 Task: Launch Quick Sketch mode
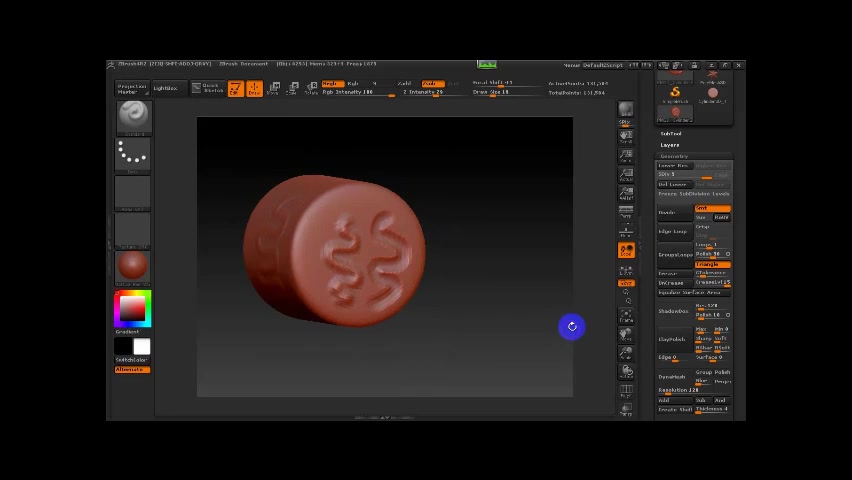click(208, 89)
